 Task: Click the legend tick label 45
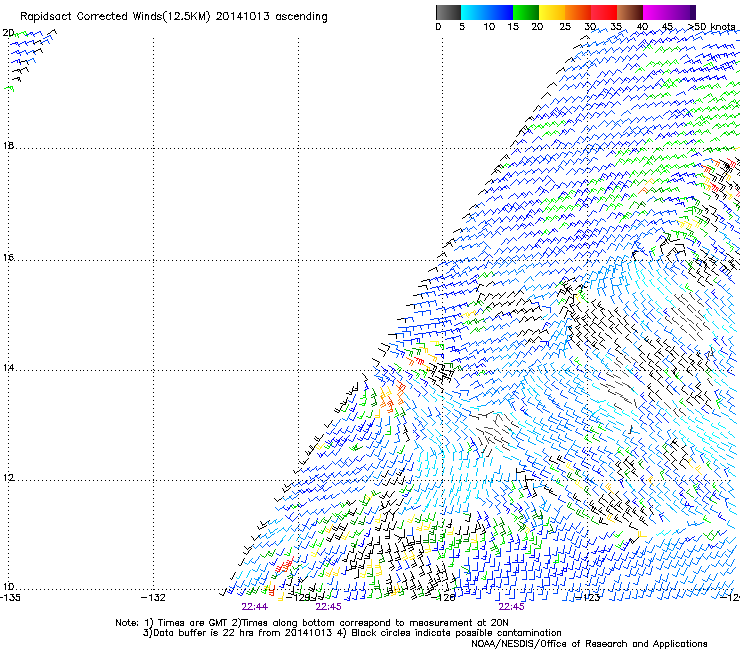click(x=667, y=26)
